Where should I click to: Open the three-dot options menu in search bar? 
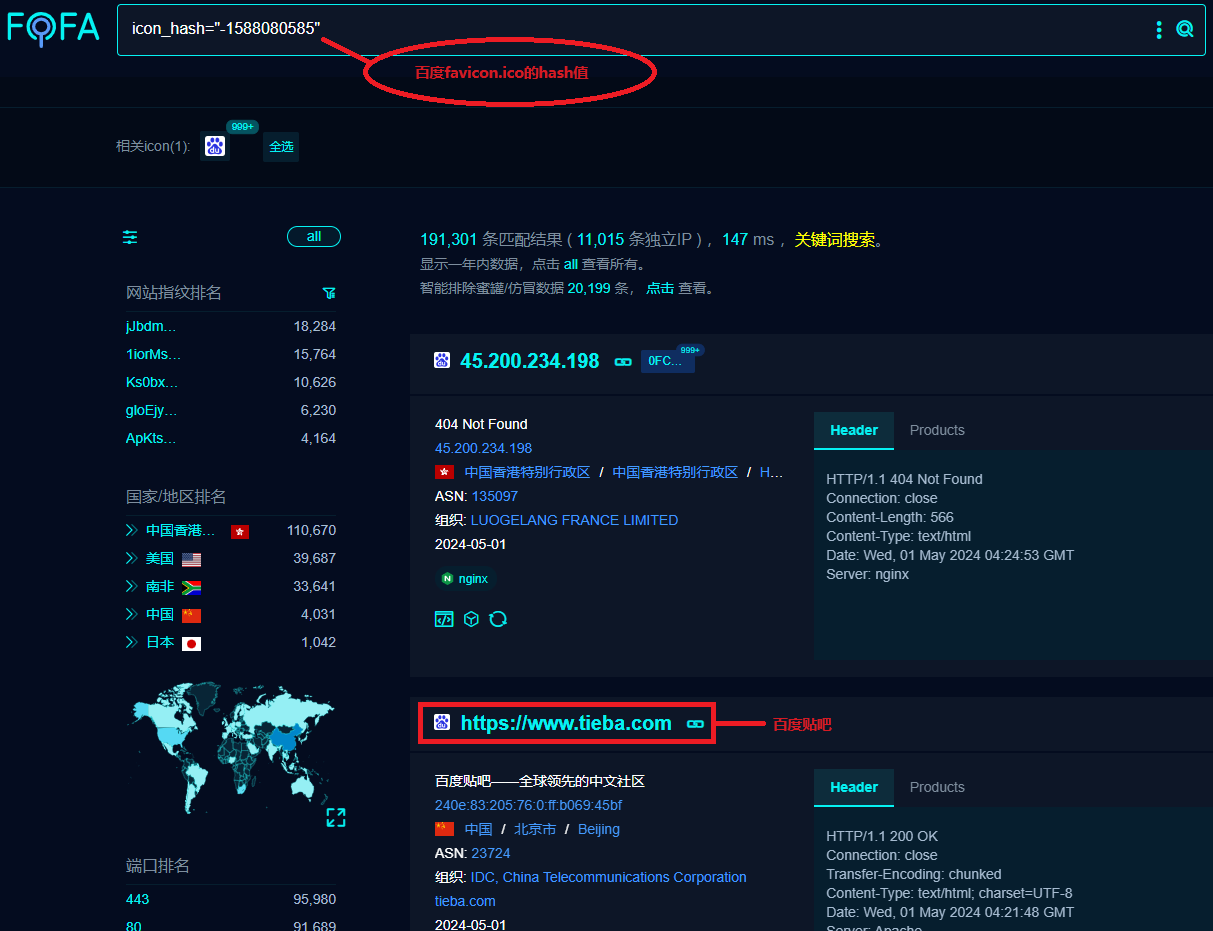click(1159, 30)
